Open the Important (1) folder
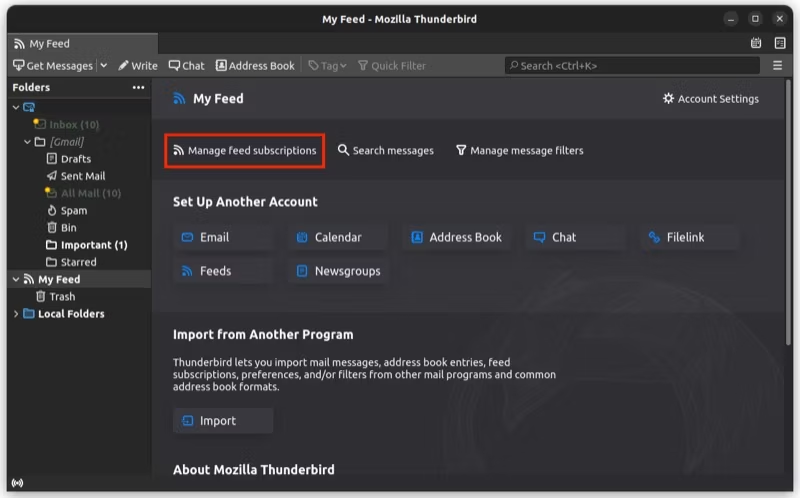The height and width of the screenshot is (498, 800). click(87, 245)
